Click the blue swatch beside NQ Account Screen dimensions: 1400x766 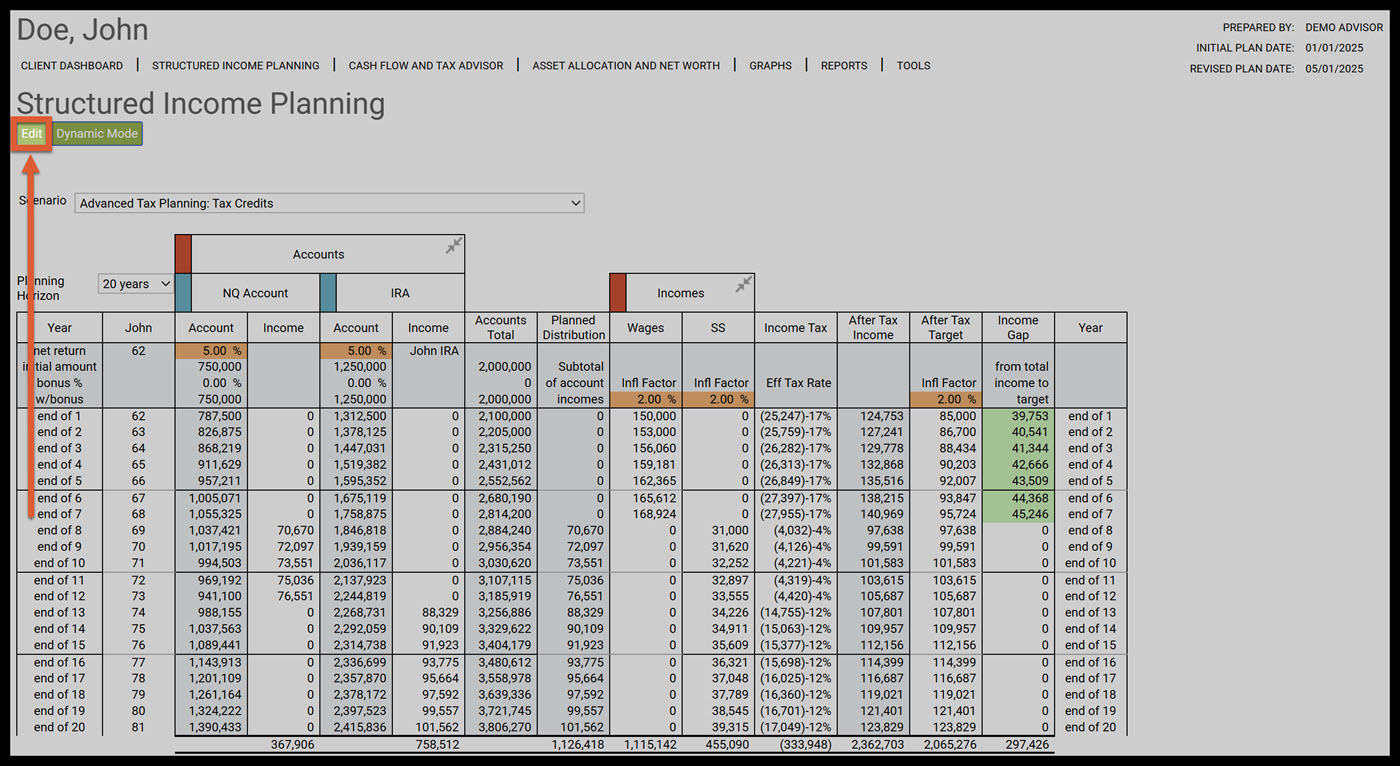click(183, 293)
